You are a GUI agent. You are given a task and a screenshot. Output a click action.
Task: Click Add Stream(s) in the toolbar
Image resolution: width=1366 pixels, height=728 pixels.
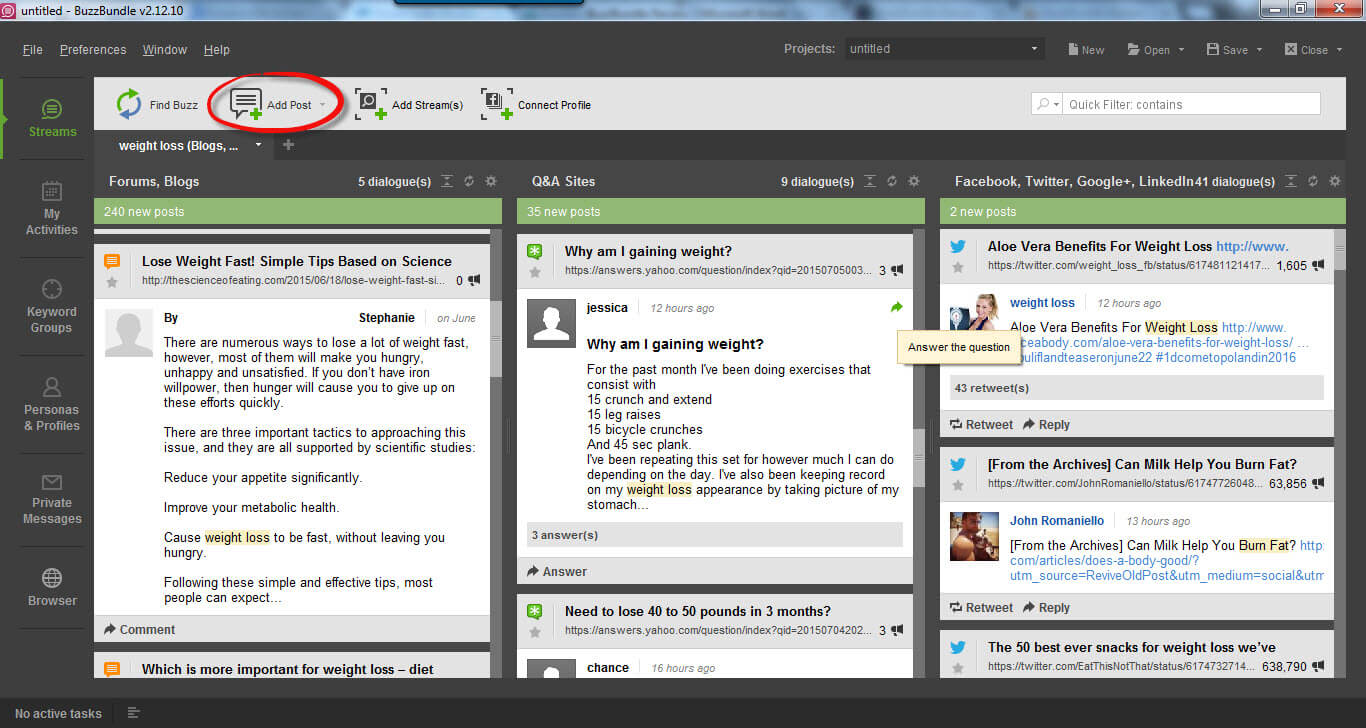[410, 105]
